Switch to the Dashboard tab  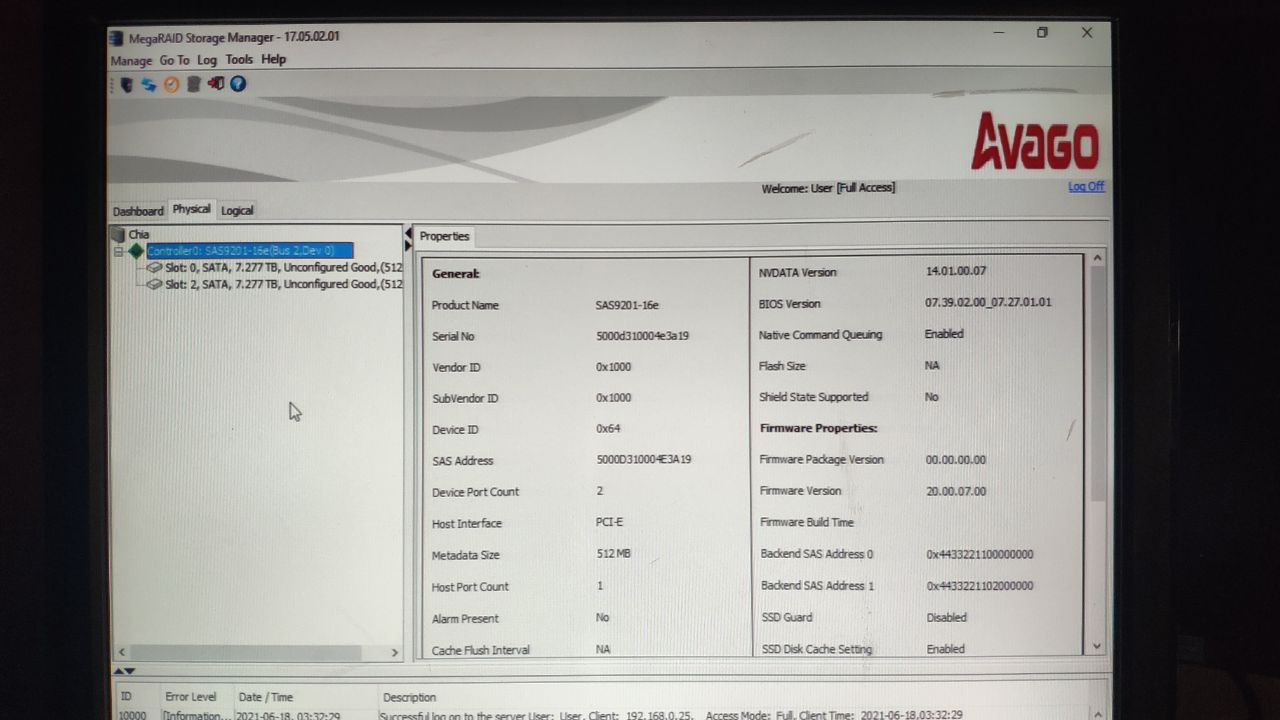pyautogui.click(x=138, y=211)
